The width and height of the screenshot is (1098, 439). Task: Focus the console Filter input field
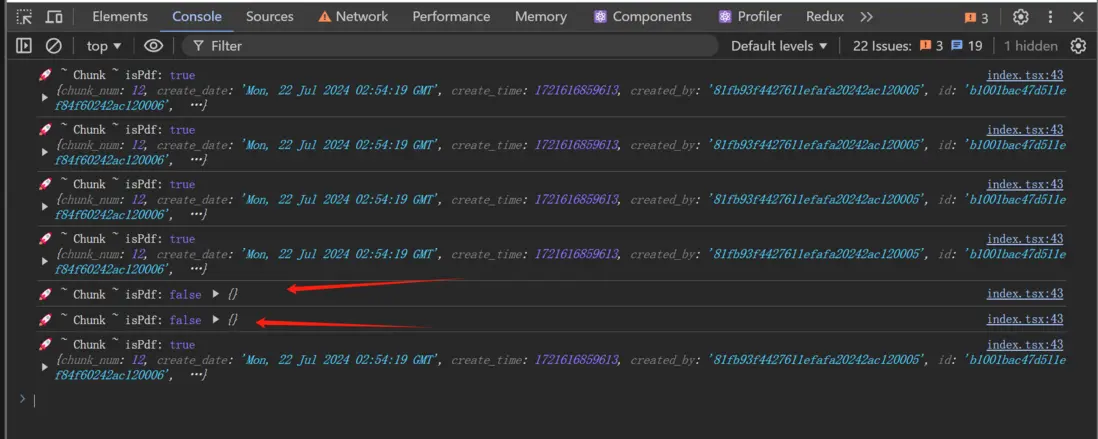[x=450, y=46]
